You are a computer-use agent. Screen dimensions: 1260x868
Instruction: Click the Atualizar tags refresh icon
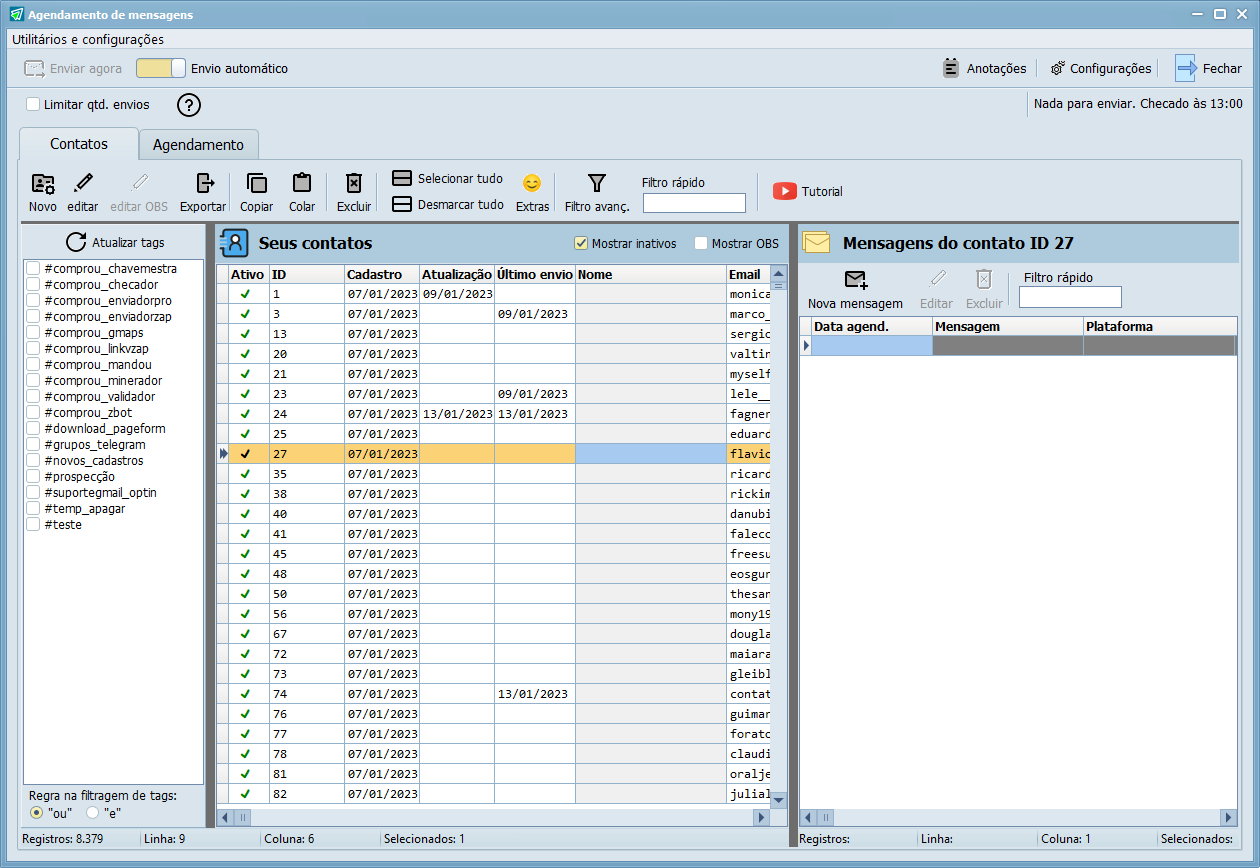[x=76, y=242]
